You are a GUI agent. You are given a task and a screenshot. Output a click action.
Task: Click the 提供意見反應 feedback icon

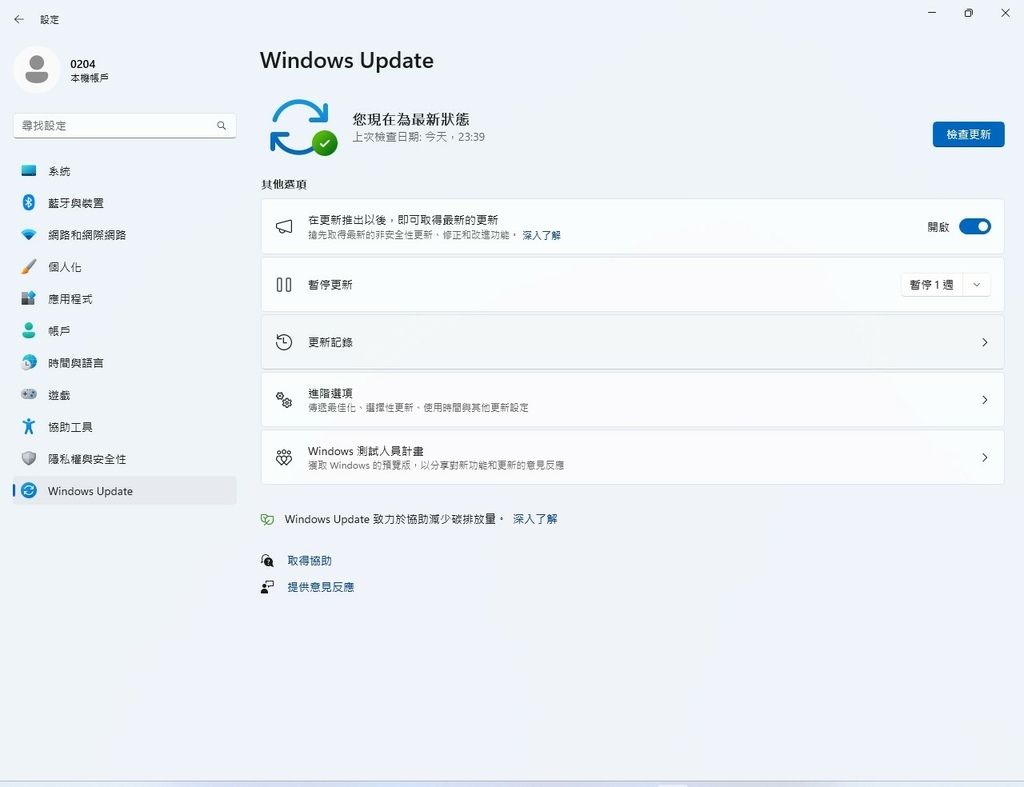point(267,586)
